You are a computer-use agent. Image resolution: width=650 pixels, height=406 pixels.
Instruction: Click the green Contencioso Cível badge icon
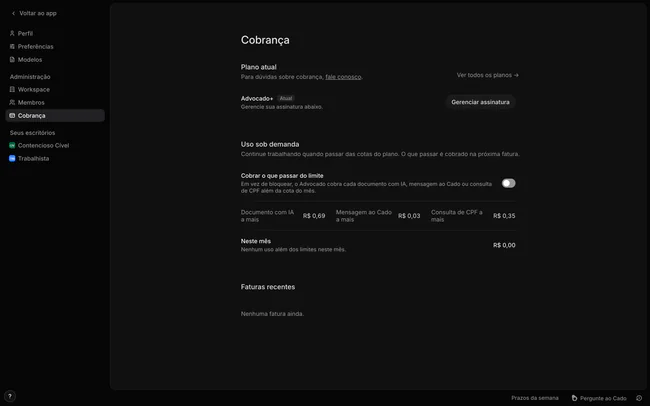[x=12, y=146]
